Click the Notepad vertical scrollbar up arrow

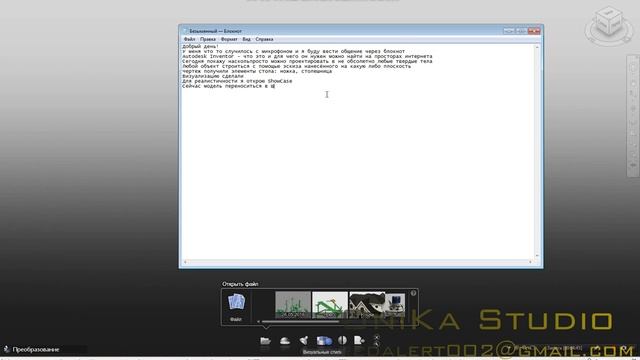(x=537, y=47)
